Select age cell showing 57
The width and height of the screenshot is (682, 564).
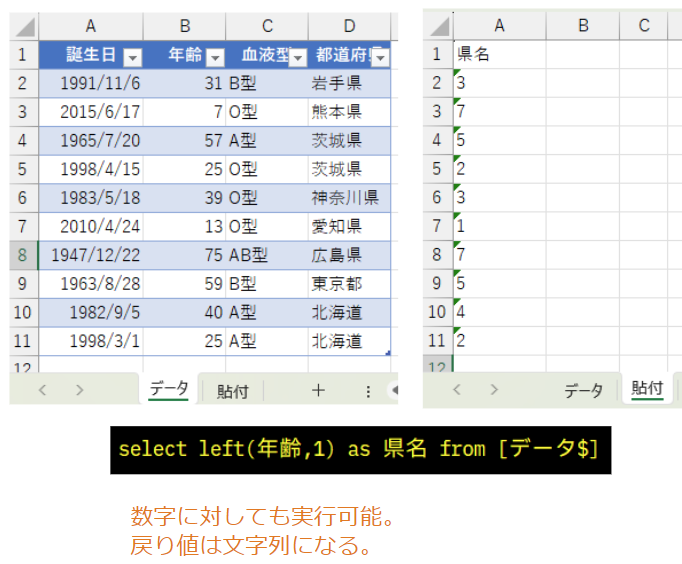[x=184, y=141]
